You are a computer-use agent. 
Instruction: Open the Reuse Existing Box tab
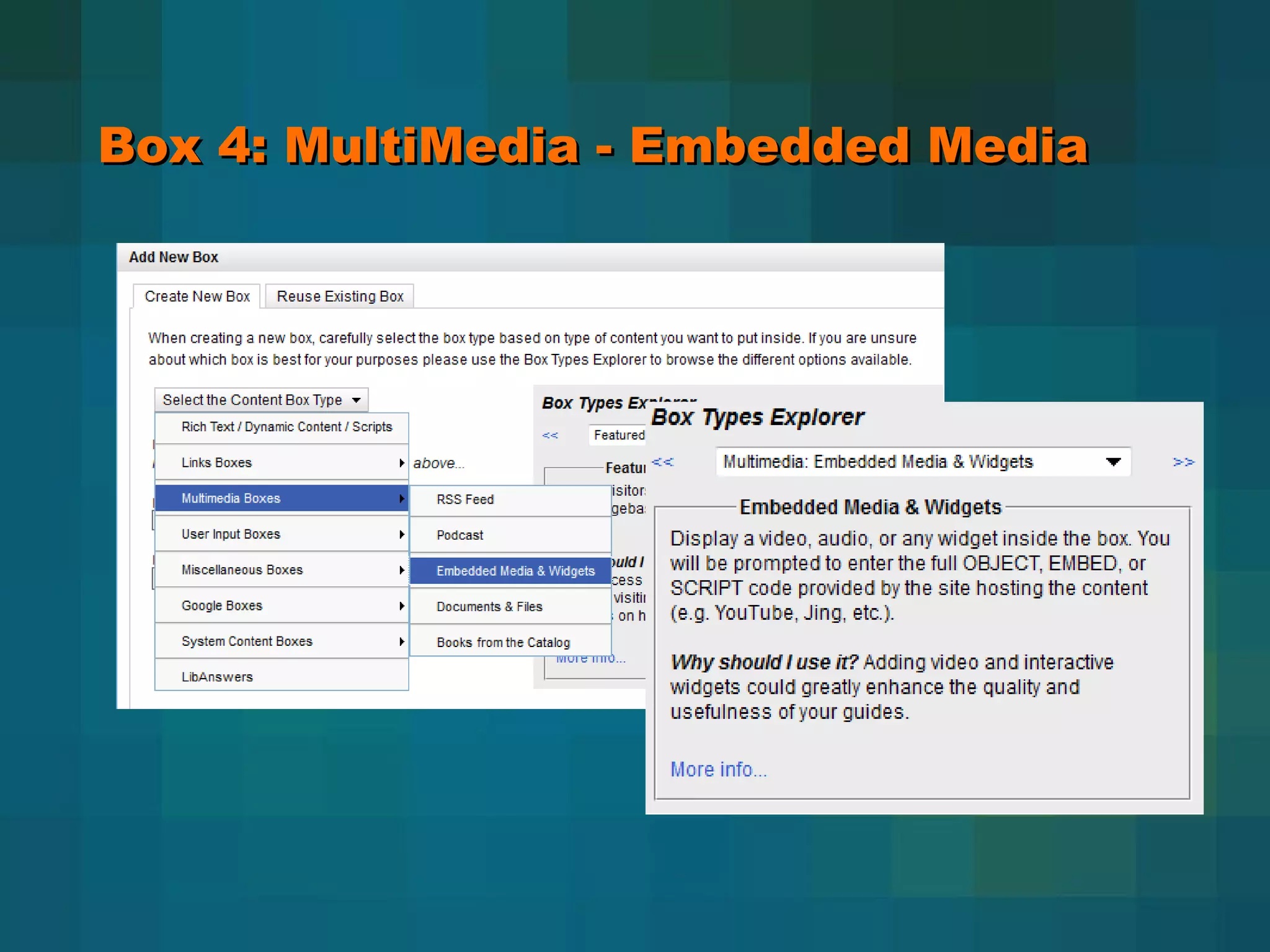click(x=339, y=296)
